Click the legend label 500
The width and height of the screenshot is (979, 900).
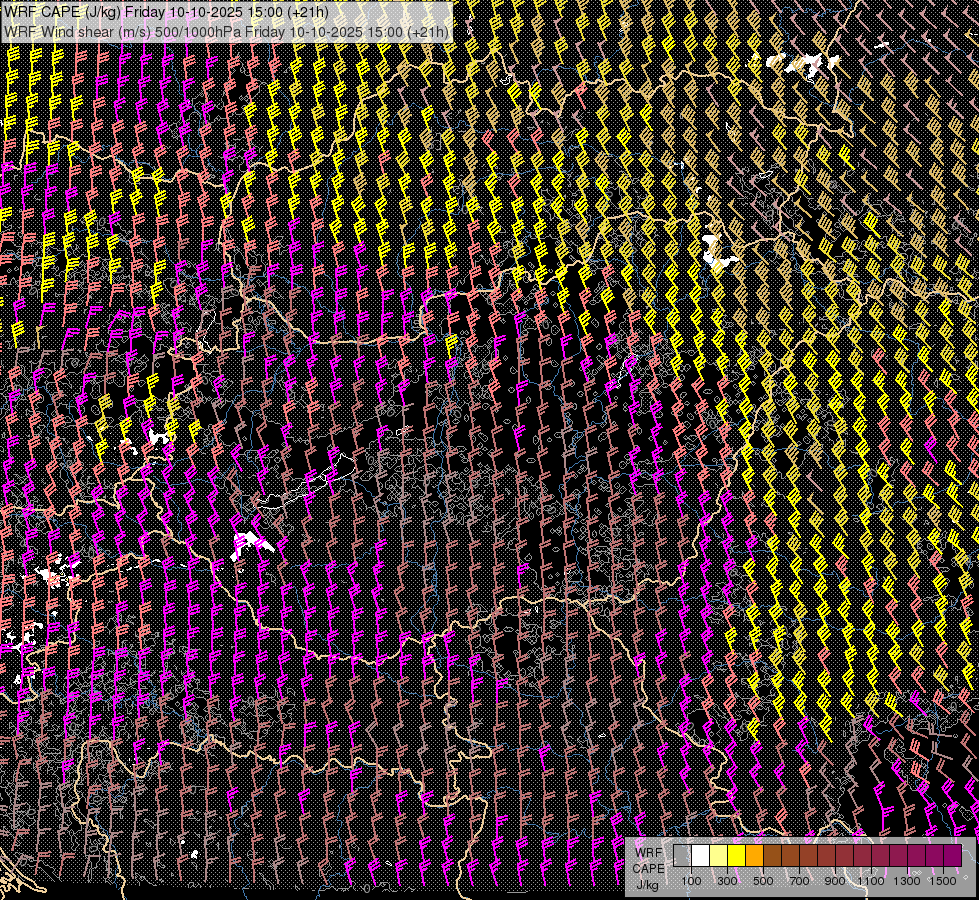coord(763,881)
